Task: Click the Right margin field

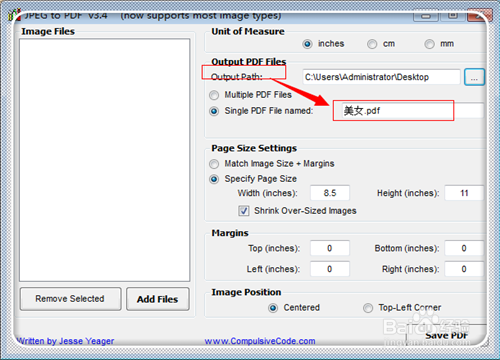Action: tap(464, 269)
